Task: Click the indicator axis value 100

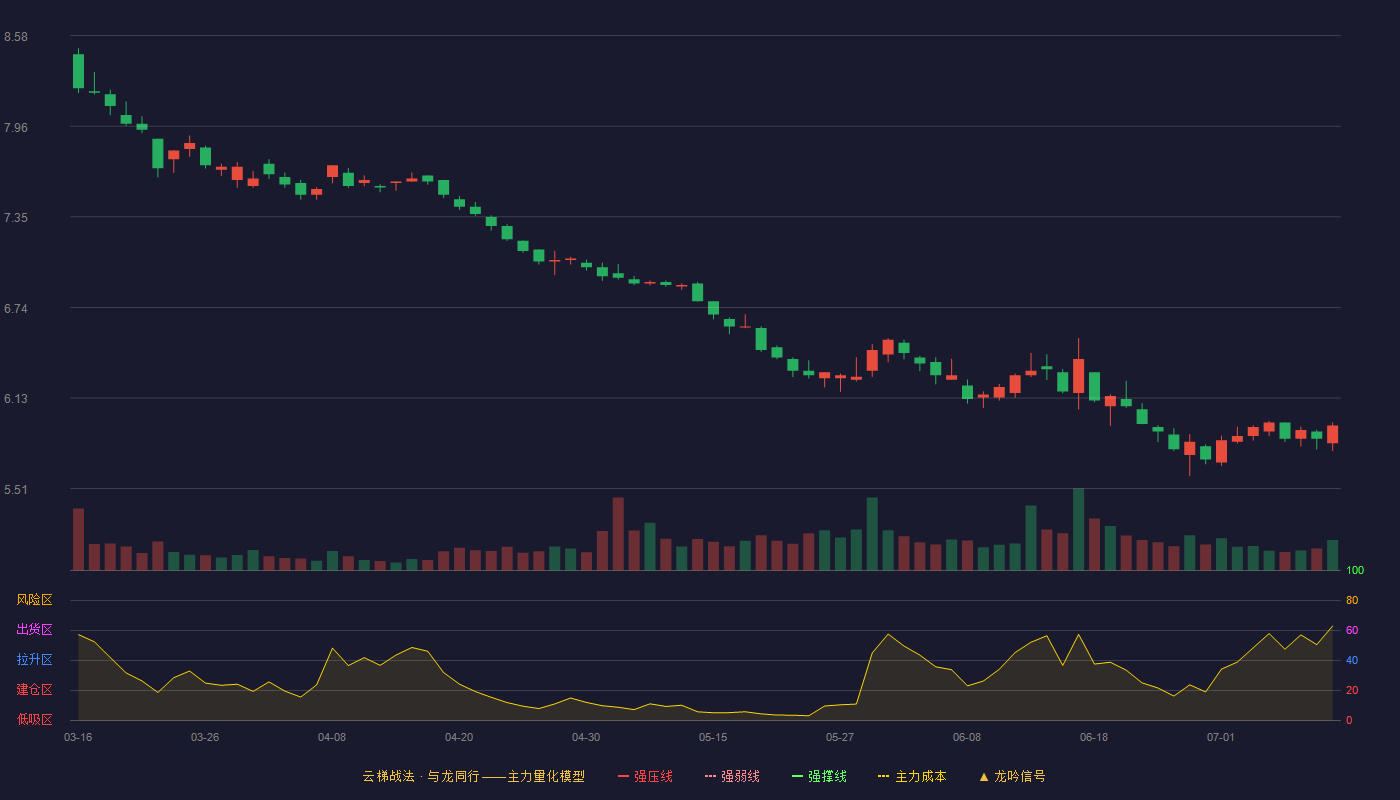Action: click(x=1355, y=571)
